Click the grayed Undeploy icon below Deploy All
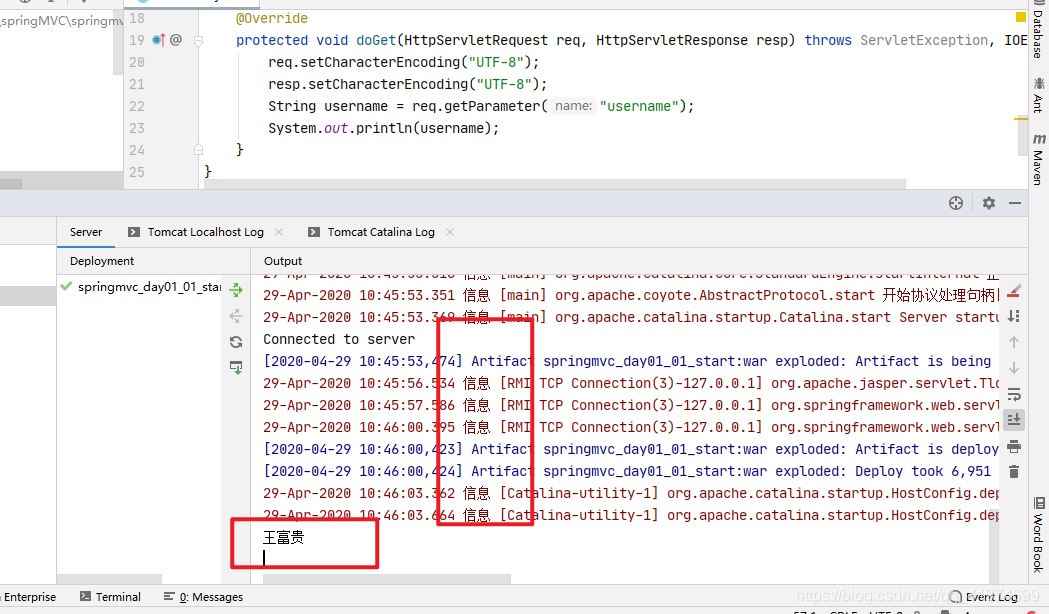1049x614 pixels. tap(235, 316)
